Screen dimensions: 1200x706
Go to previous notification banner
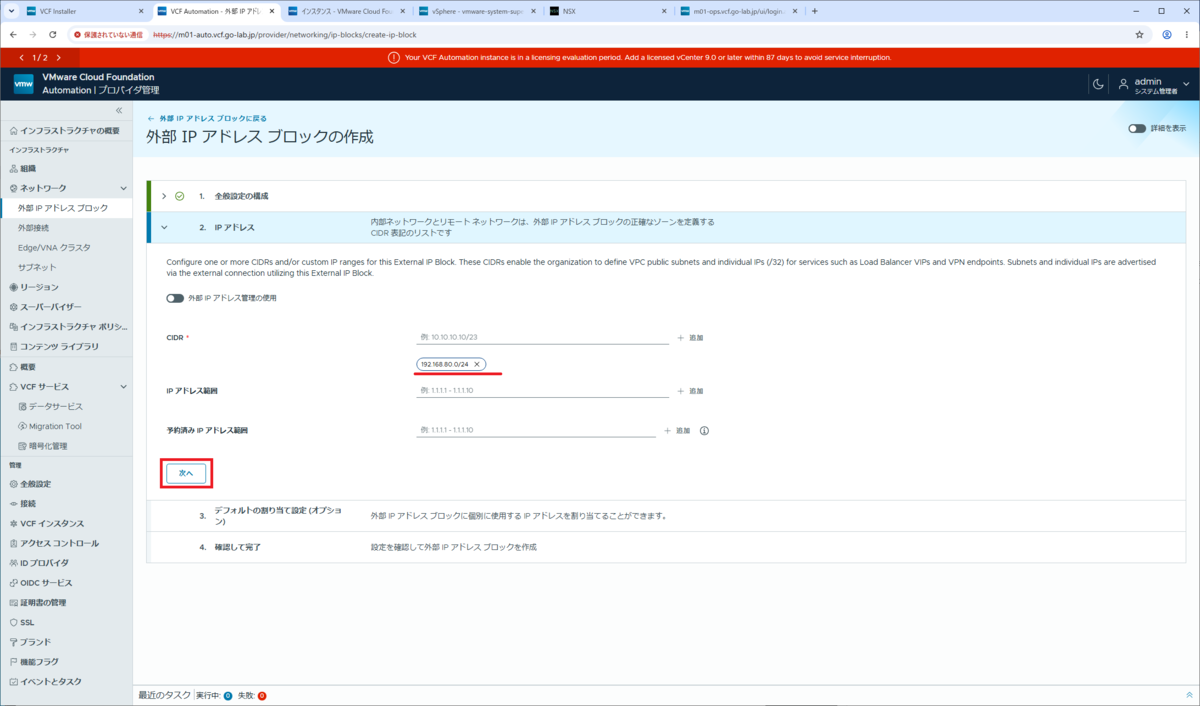[x=22, y=58]
